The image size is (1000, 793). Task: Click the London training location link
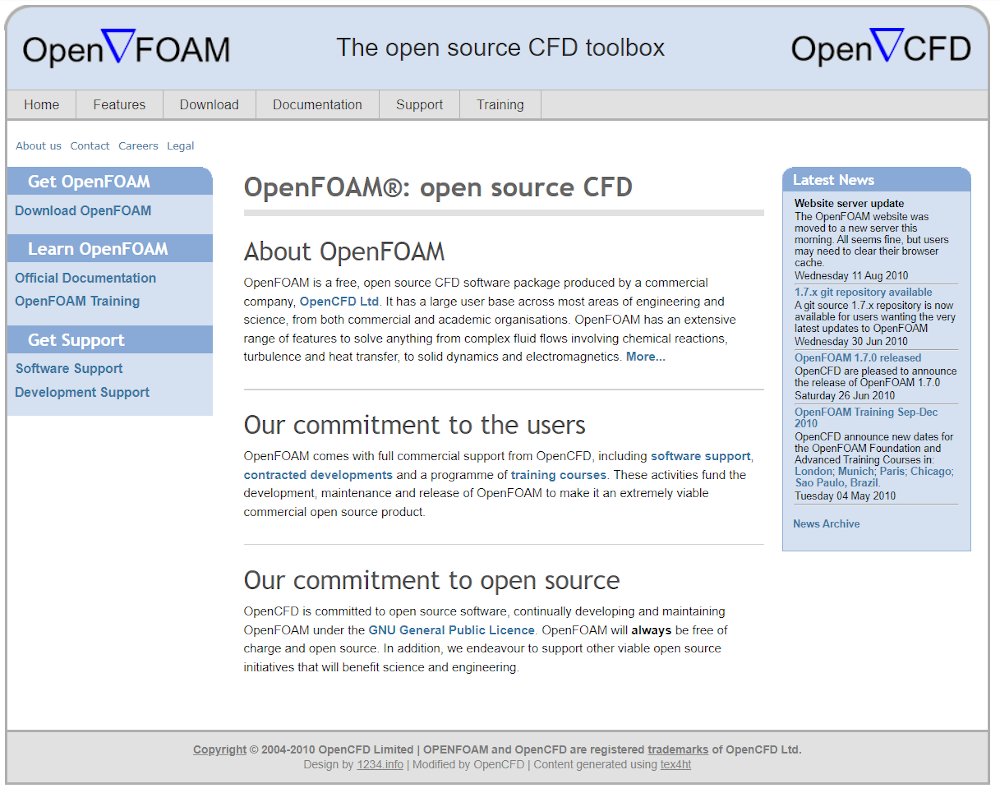click(x=813, y=471)
